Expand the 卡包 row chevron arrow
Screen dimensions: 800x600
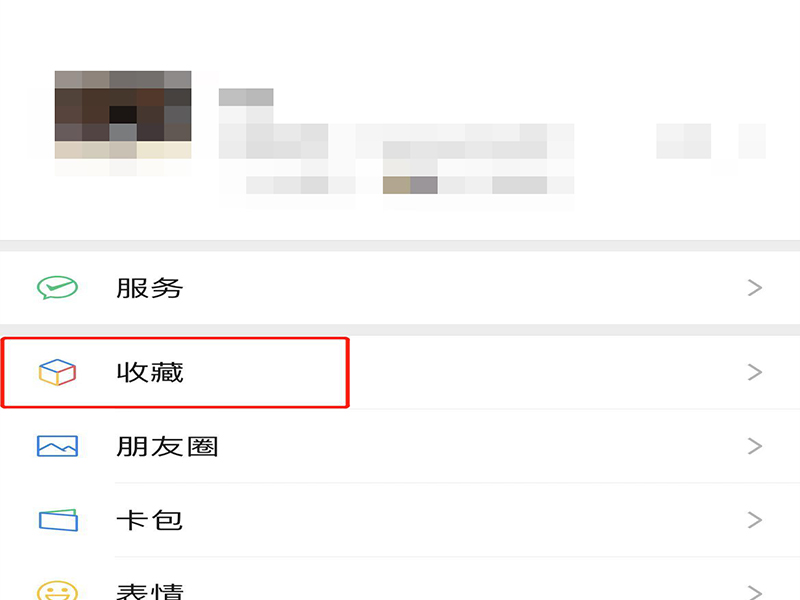coord(755,520)
